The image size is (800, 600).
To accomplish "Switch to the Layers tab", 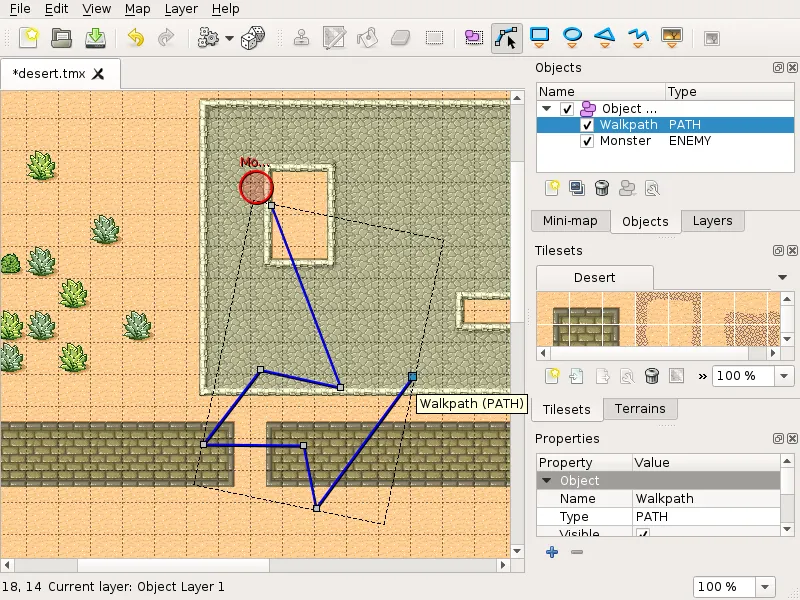I will [712, 221].
